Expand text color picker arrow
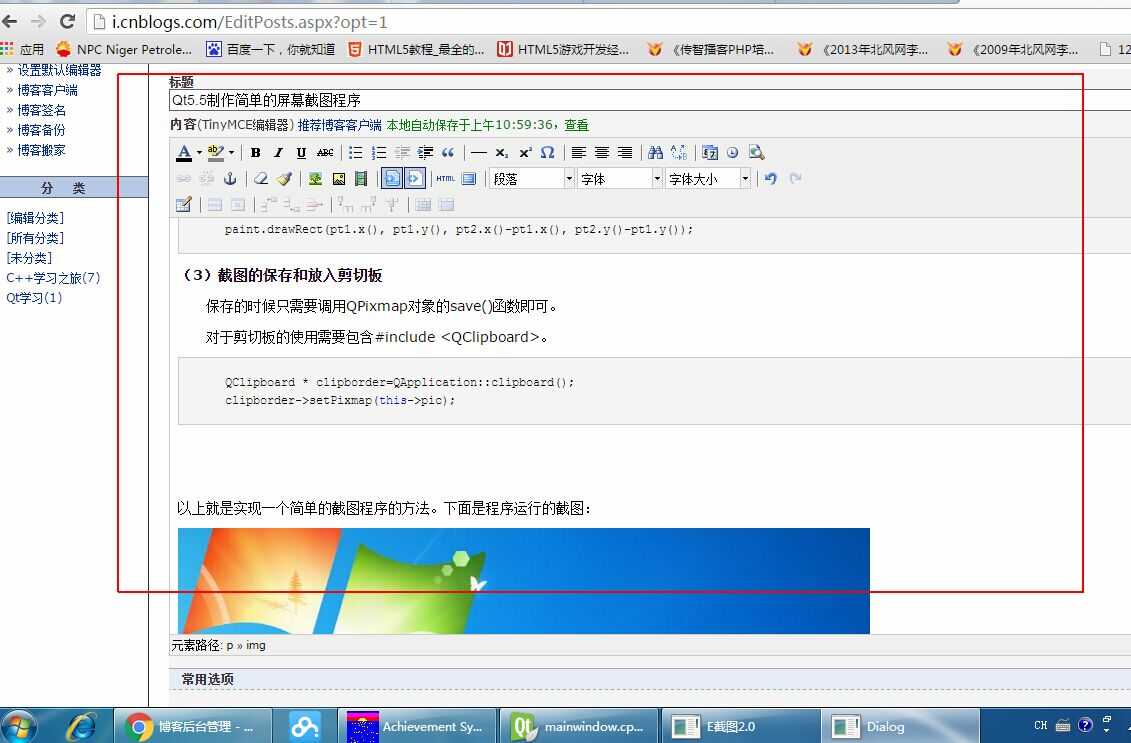 coord(199,152)
